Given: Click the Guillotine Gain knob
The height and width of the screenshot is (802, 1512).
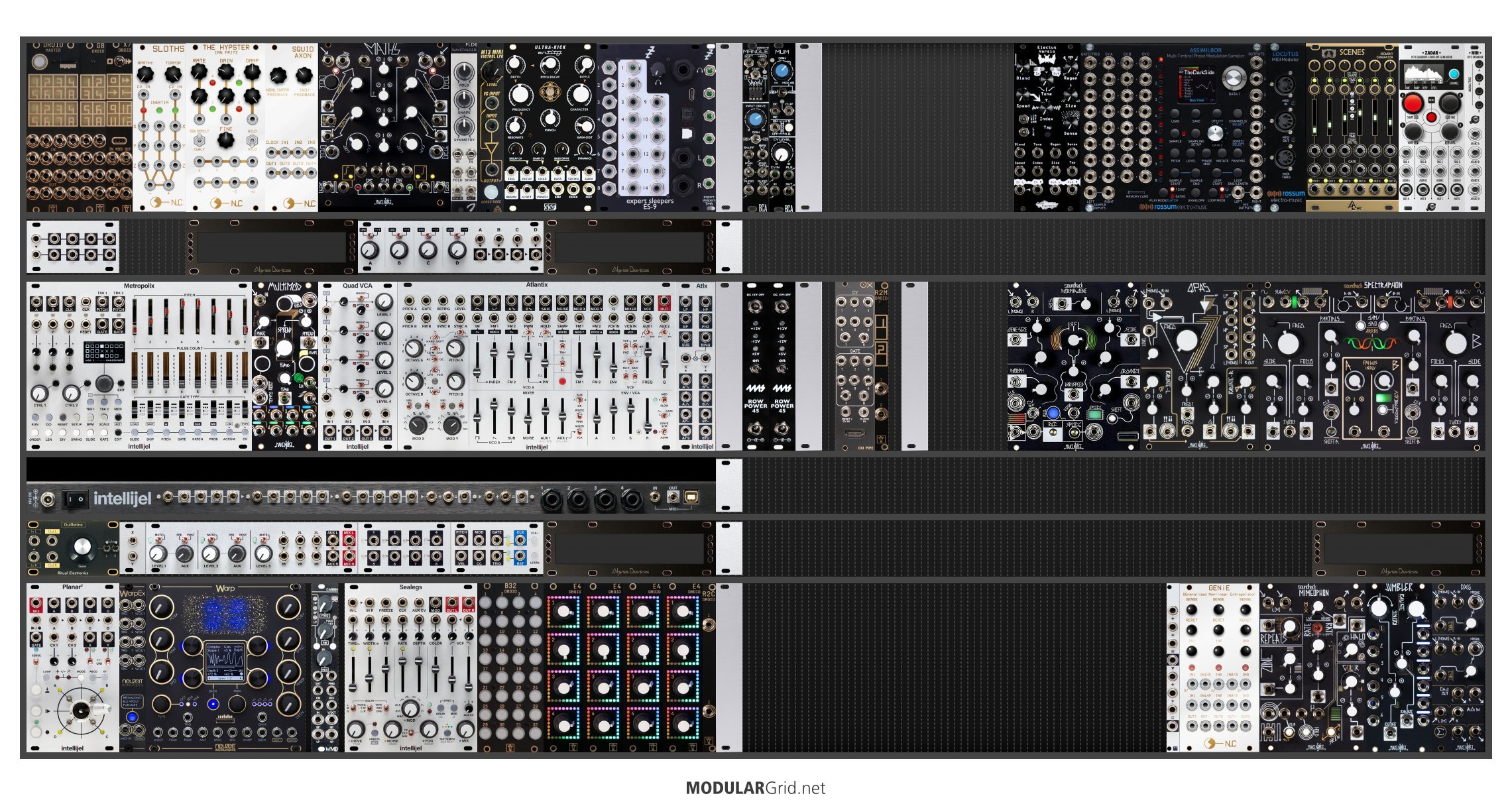Looking at the screenshot, I should tap(82, 547).
